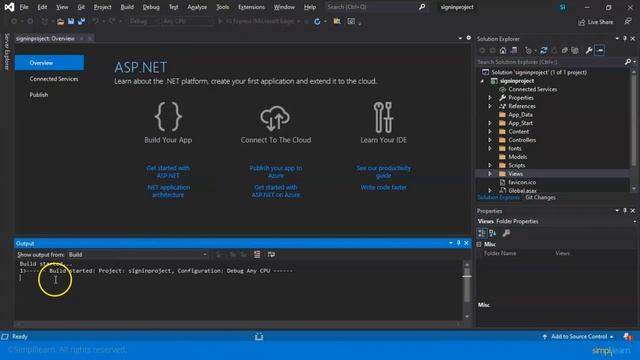Open the Extensions menu
The image size is (640, 360).
[251, 7]
